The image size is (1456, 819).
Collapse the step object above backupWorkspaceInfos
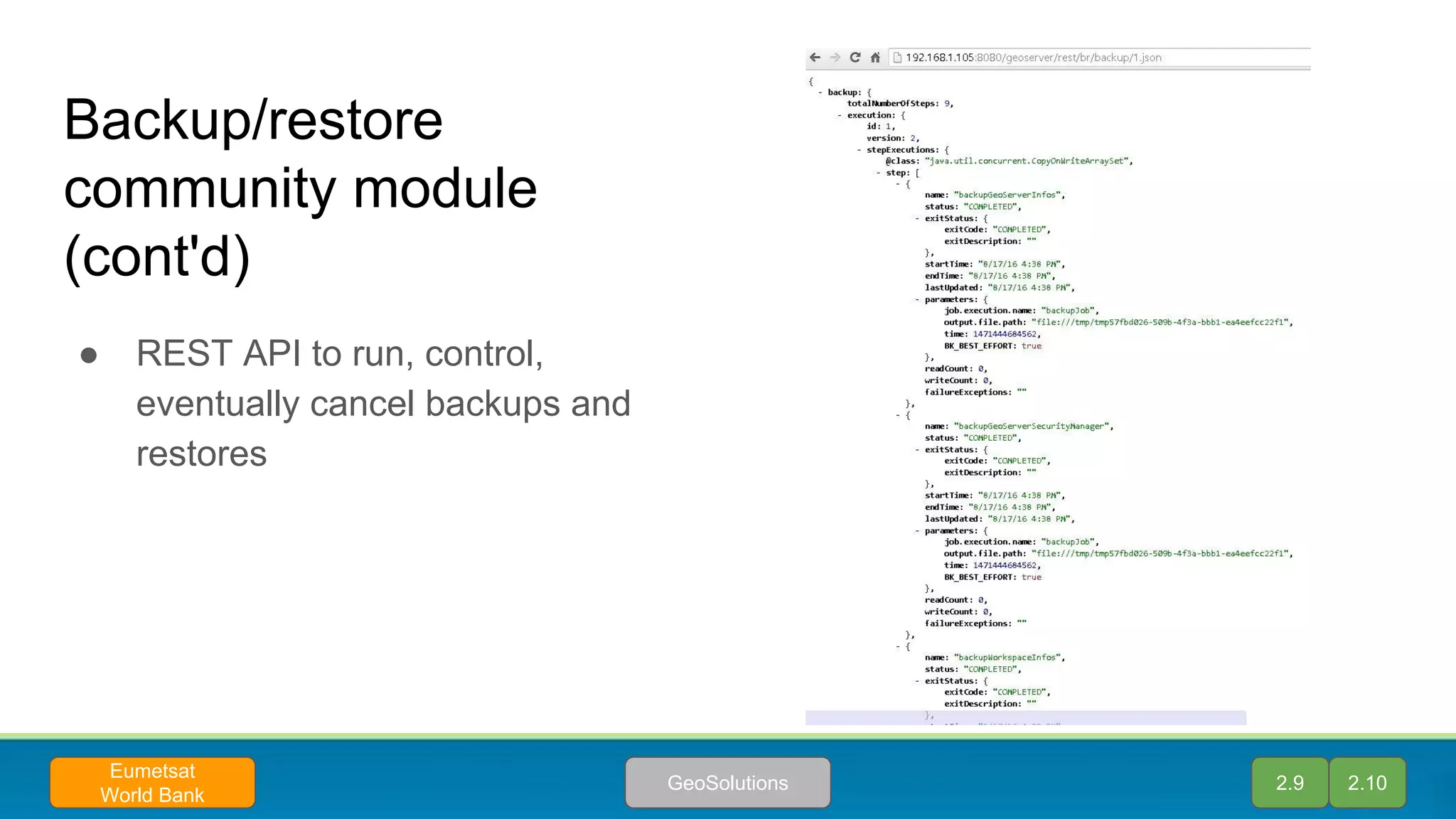(898, 646)
